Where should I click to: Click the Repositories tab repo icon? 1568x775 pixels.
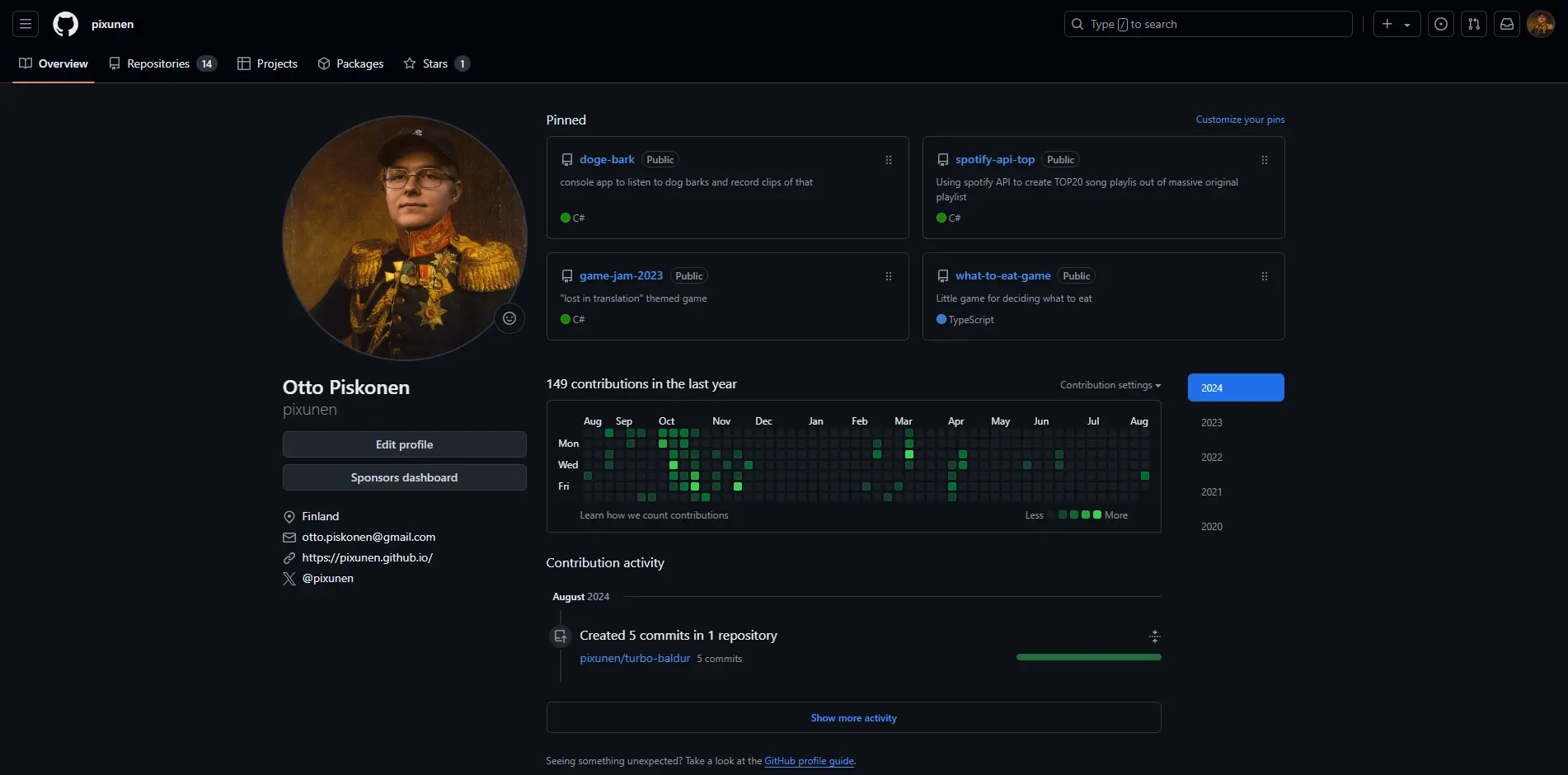point(115,63)
